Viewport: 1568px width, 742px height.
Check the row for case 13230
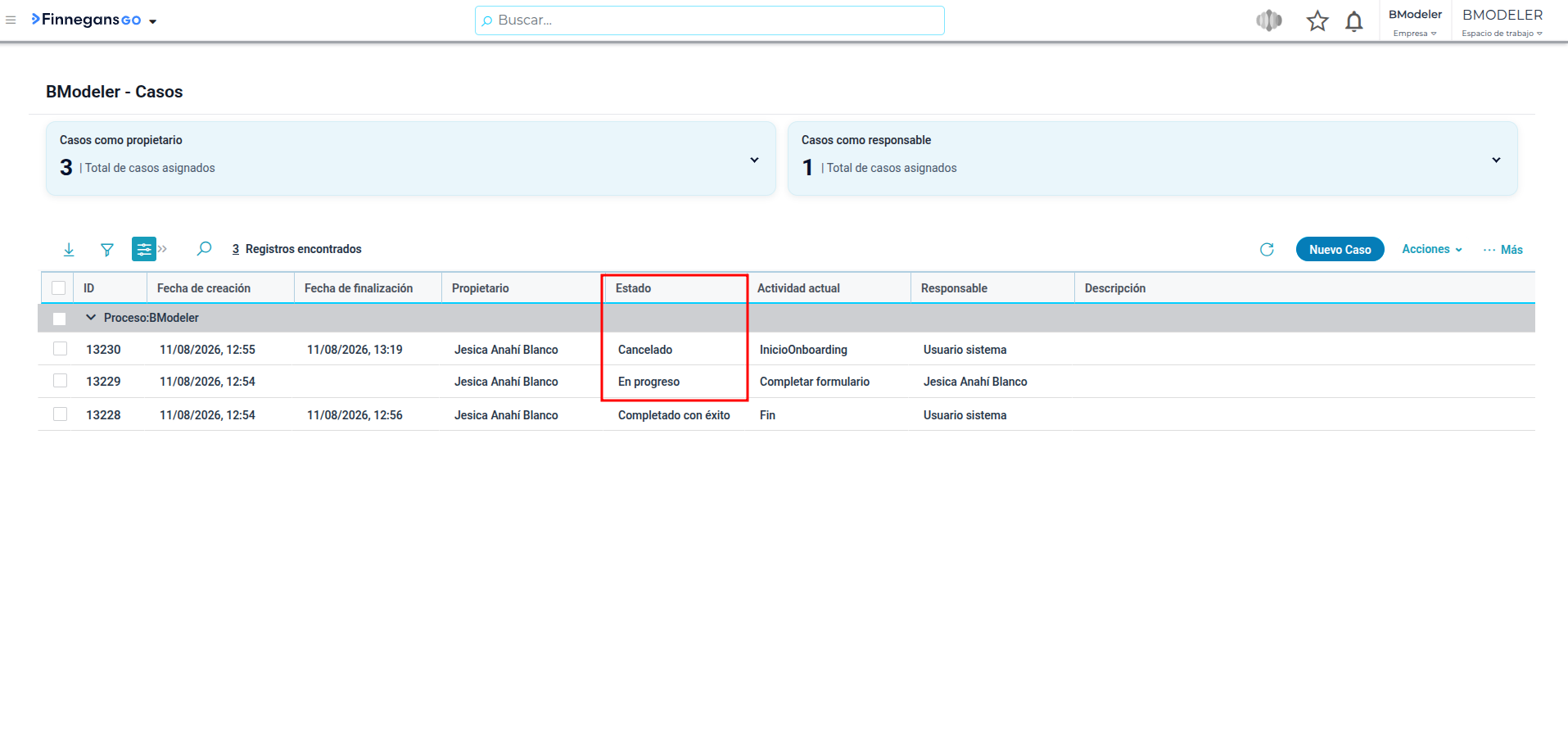60,348
